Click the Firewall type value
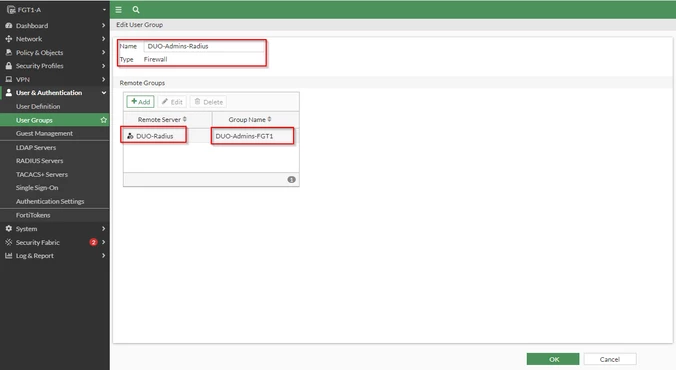Screen dimensions: 676x370 [x=155, y=59]
